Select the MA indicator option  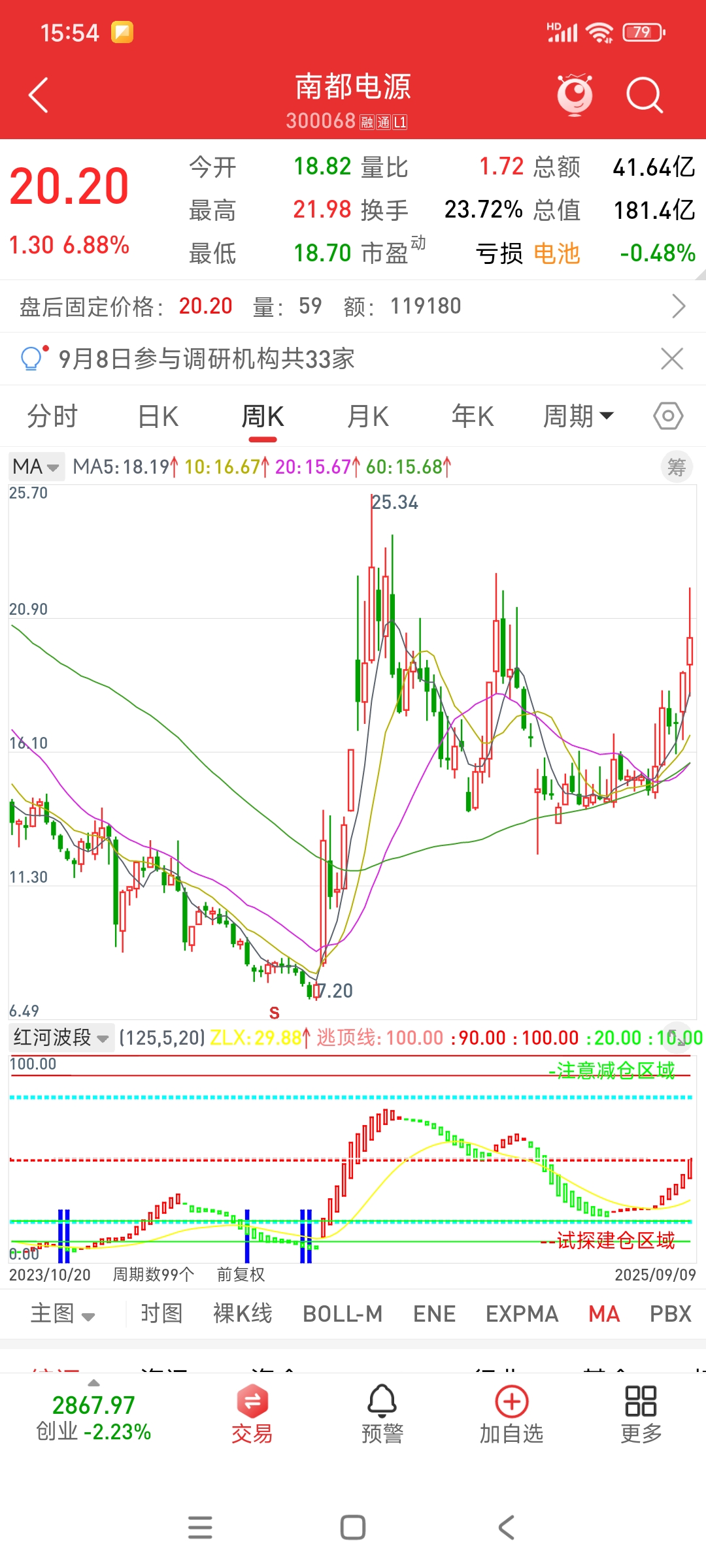[604, 1313]
